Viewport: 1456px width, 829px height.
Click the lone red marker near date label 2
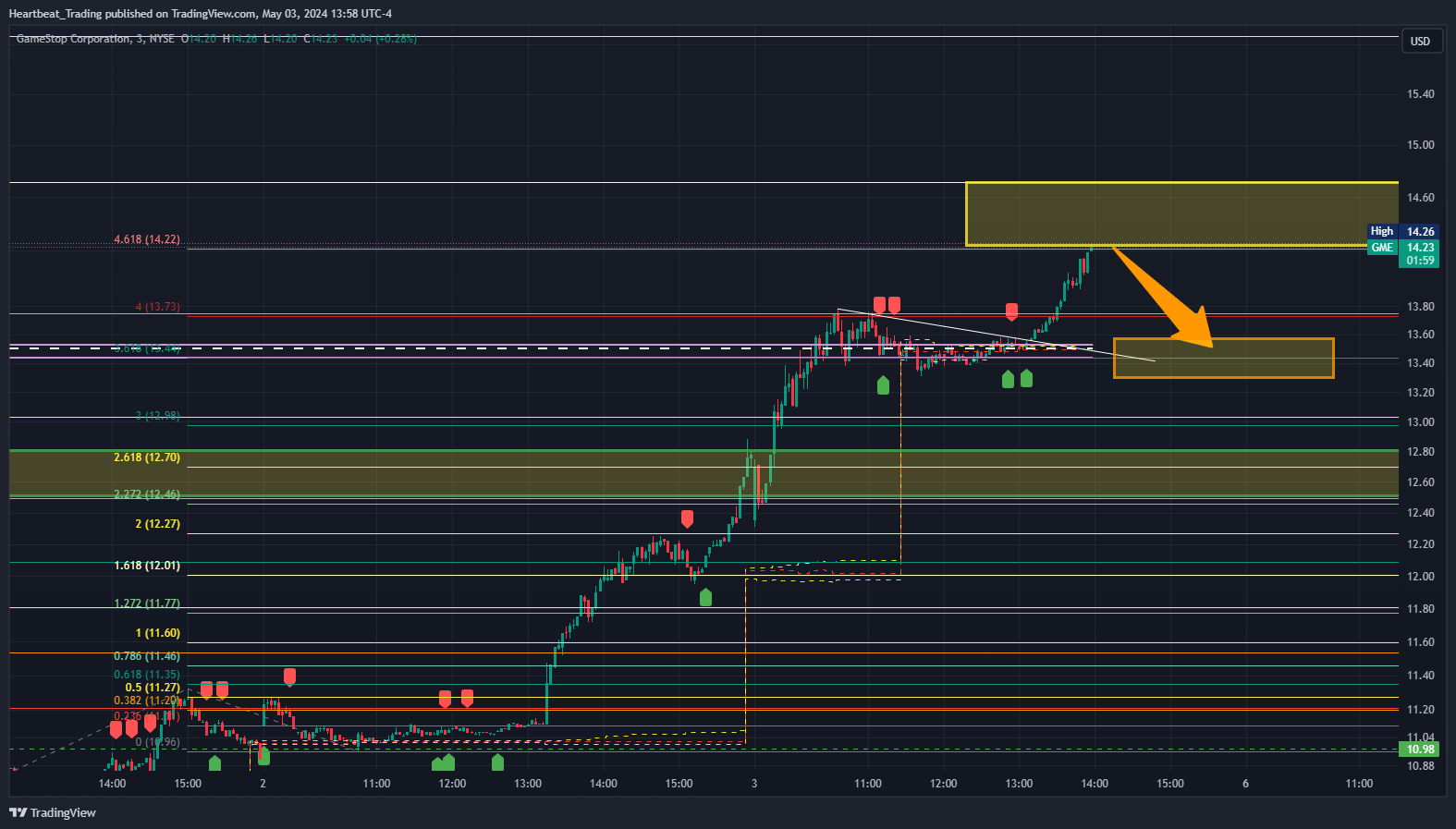[289, 677]
